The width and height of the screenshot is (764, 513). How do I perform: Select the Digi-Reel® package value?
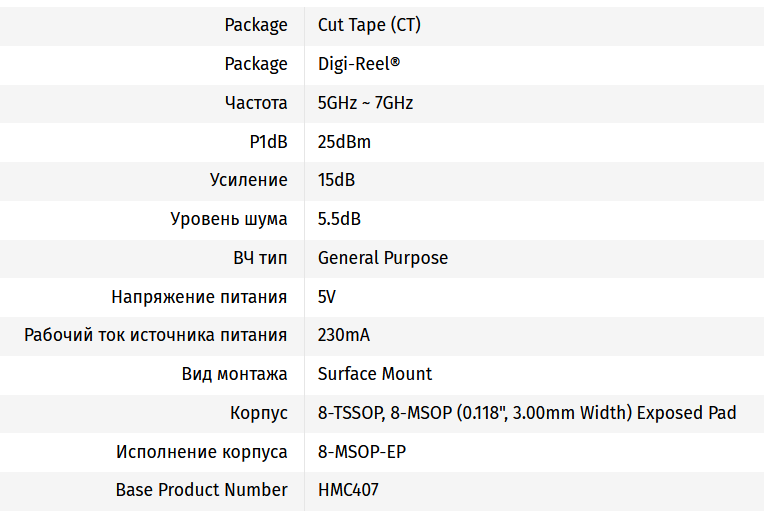(x=359, y=64)
